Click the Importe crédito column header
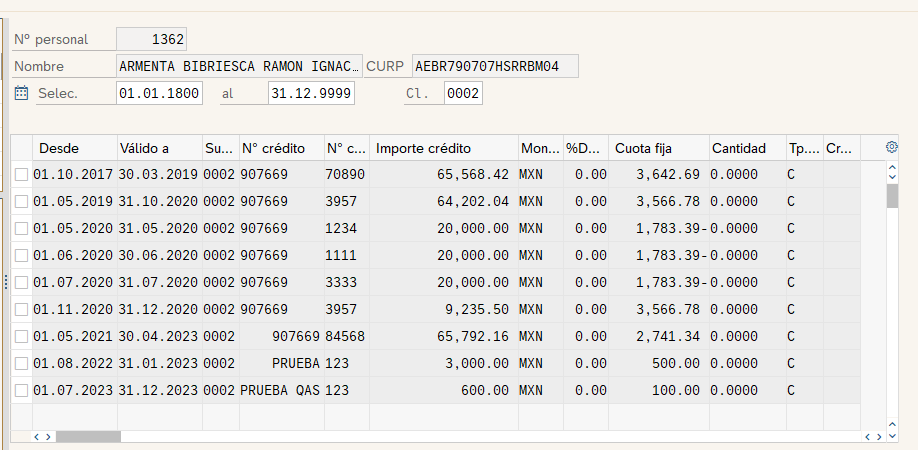Screen dimensions: 918x450 coord(444,148)
